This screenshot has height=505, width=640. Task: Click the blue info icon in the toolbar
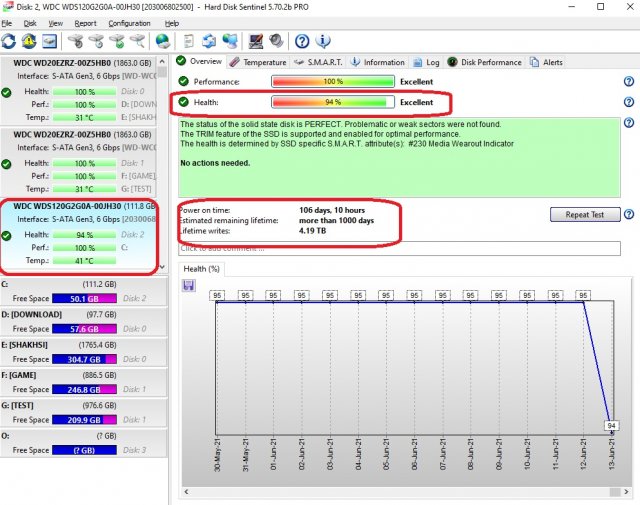coord(323,41)
